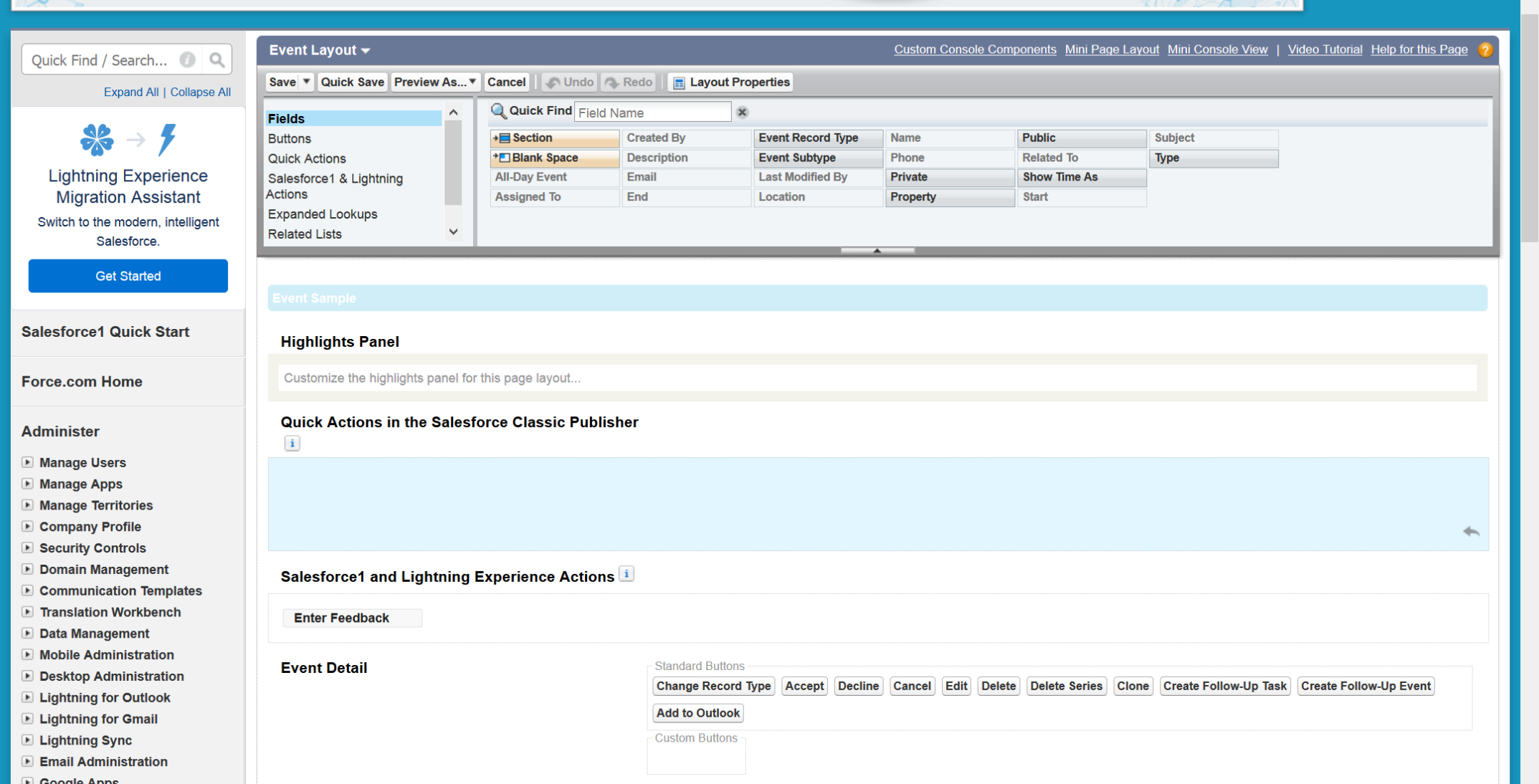Viewport: 1539px width, 784px height.
Task: Click the revert arrow in the publisher section
Action: click(1470, 532)
